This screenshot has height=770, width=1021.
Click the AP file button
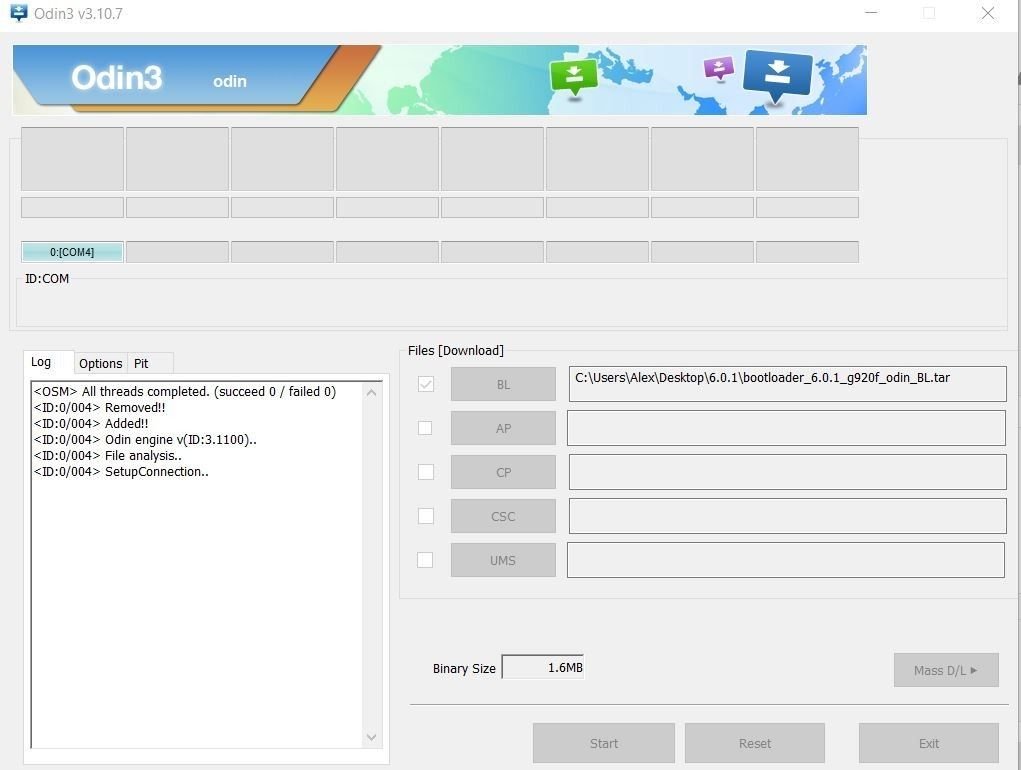(503, 428)
